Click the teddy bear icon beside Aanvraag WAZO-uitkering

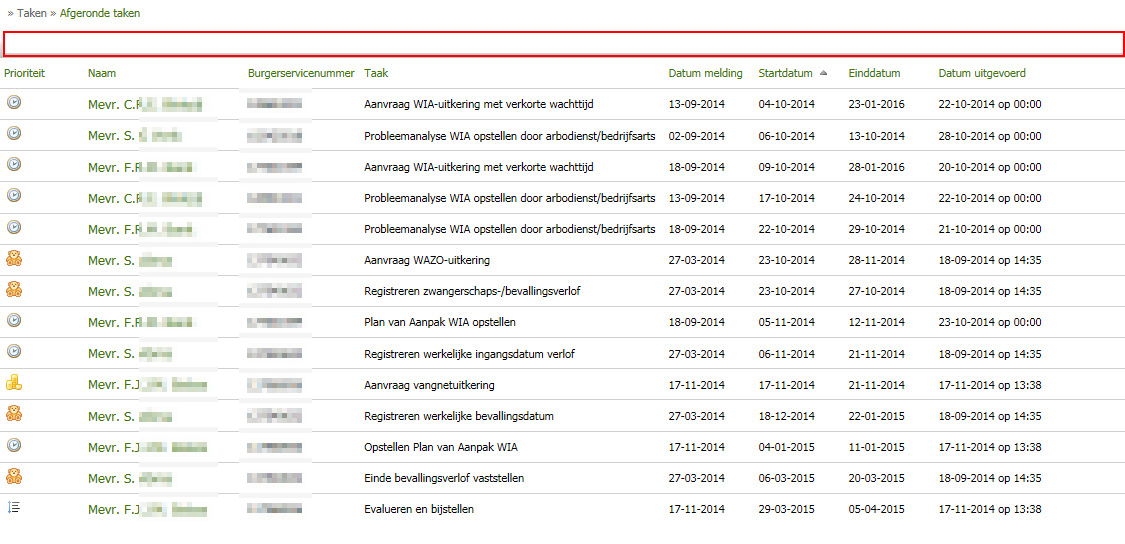14,259
